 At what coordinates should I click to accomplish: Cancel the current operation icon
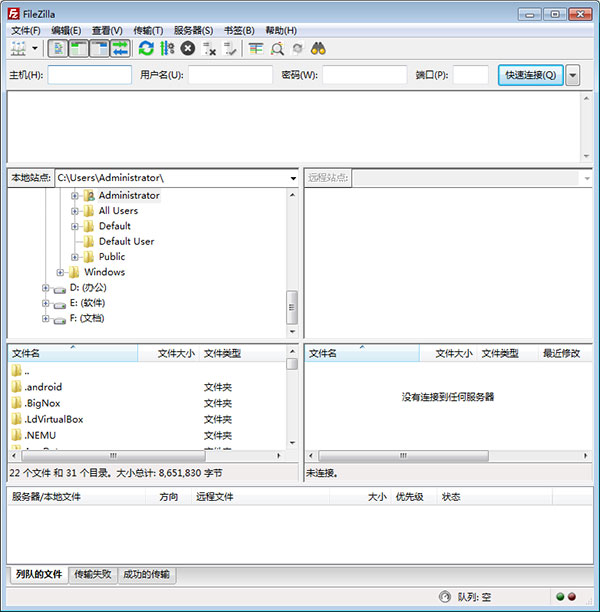[x=188, y=48]
